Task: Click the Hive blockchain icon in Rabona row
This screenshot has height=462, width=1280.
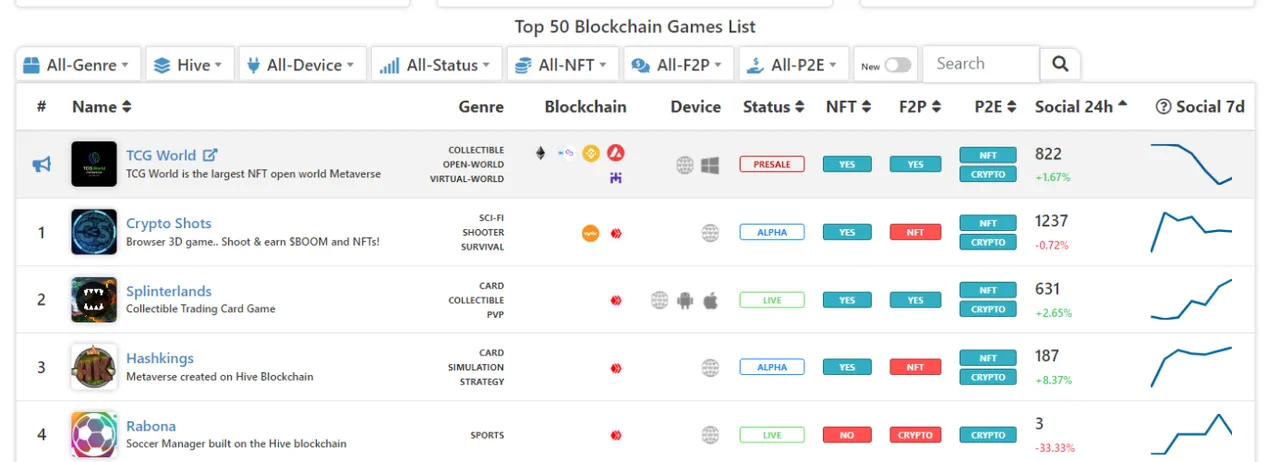Action: point(616,435)
